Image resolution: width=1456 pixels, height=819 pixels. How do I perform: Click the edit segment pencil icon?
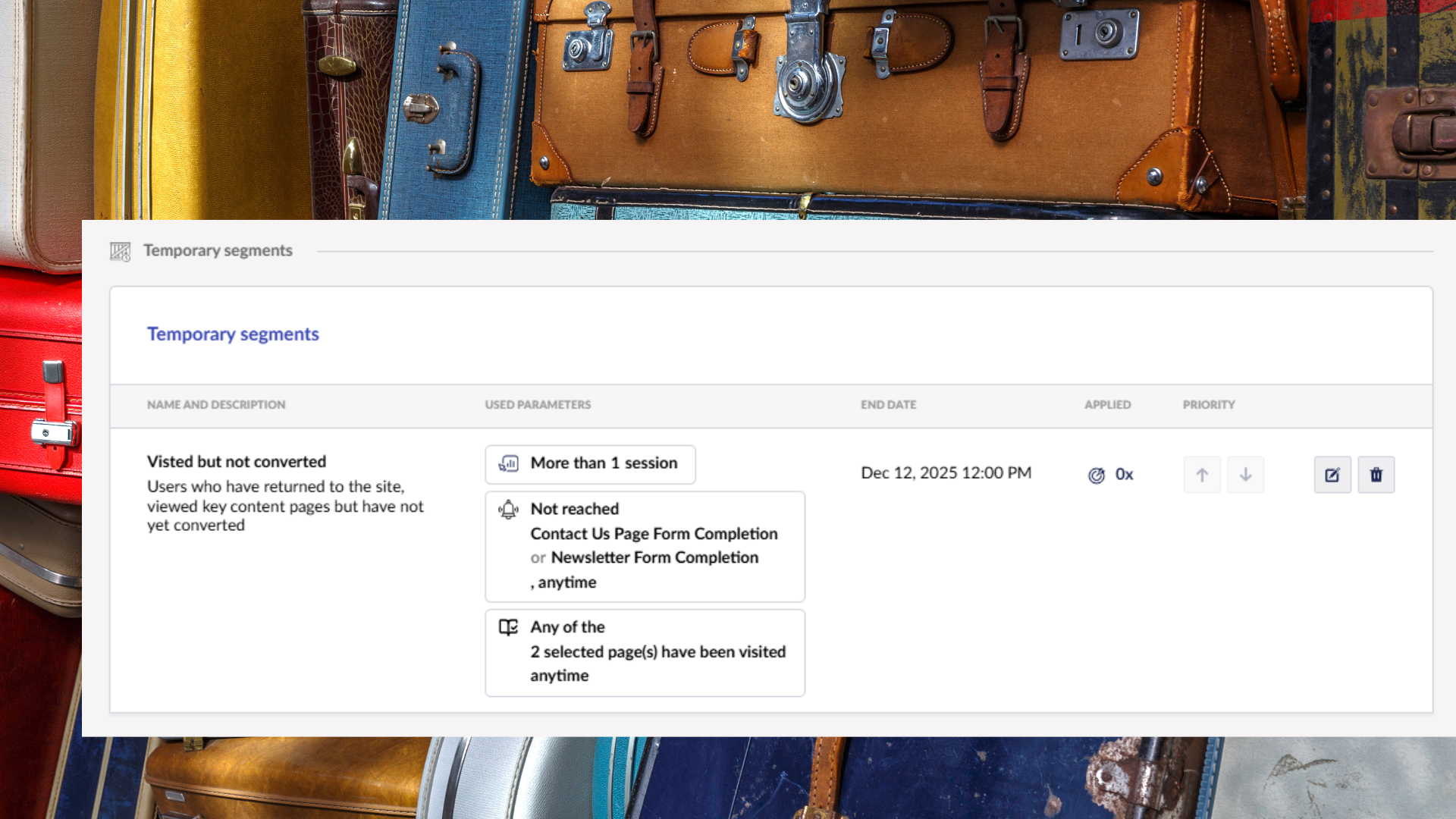[1332, 475]
